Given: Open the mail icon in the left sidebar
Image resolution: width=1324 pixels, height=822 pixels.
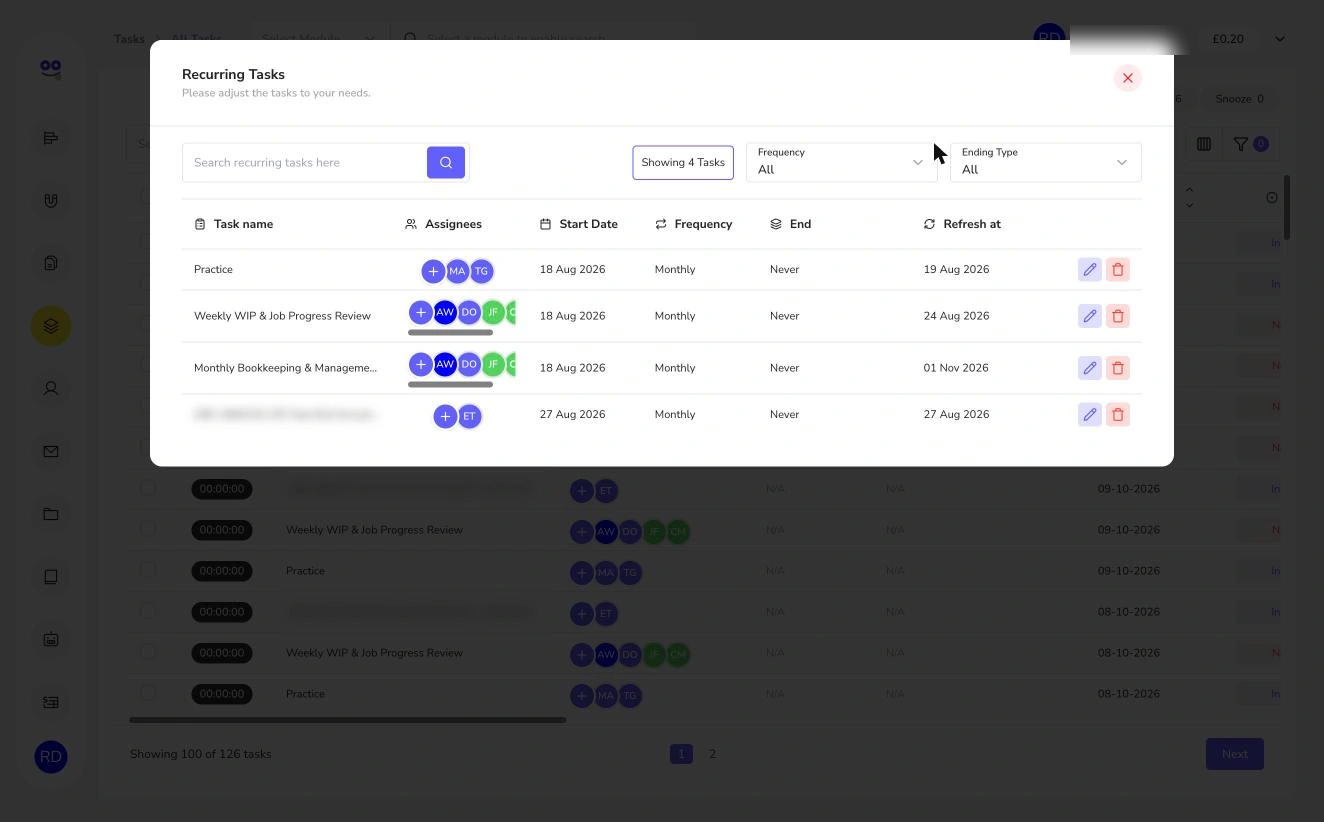Looking at the screenshot, I should pyautogui.click(x=51, y=451).
